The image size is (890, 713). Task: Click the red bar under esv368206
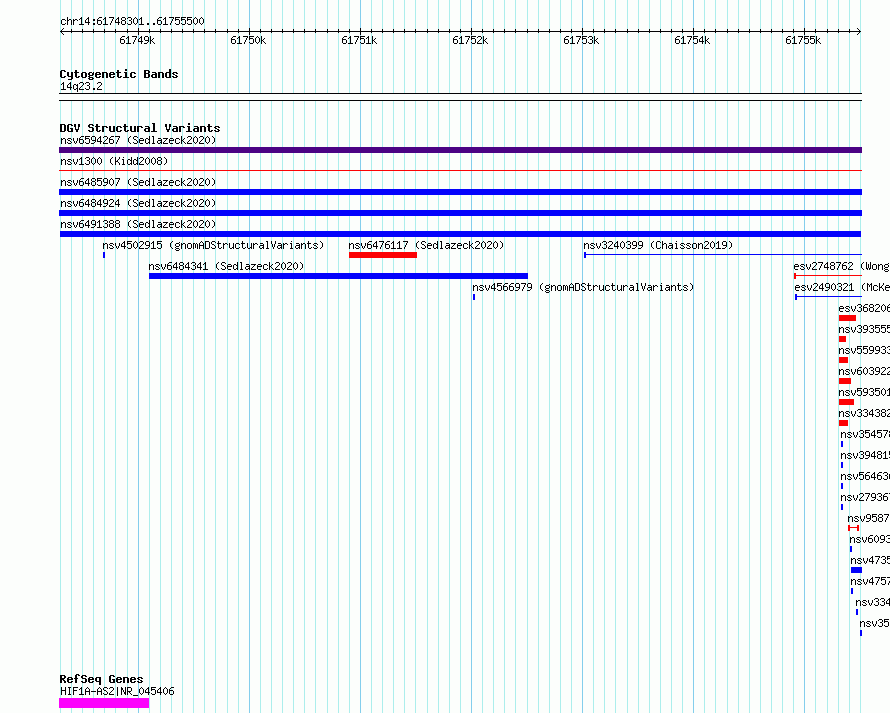pos(847,318)
